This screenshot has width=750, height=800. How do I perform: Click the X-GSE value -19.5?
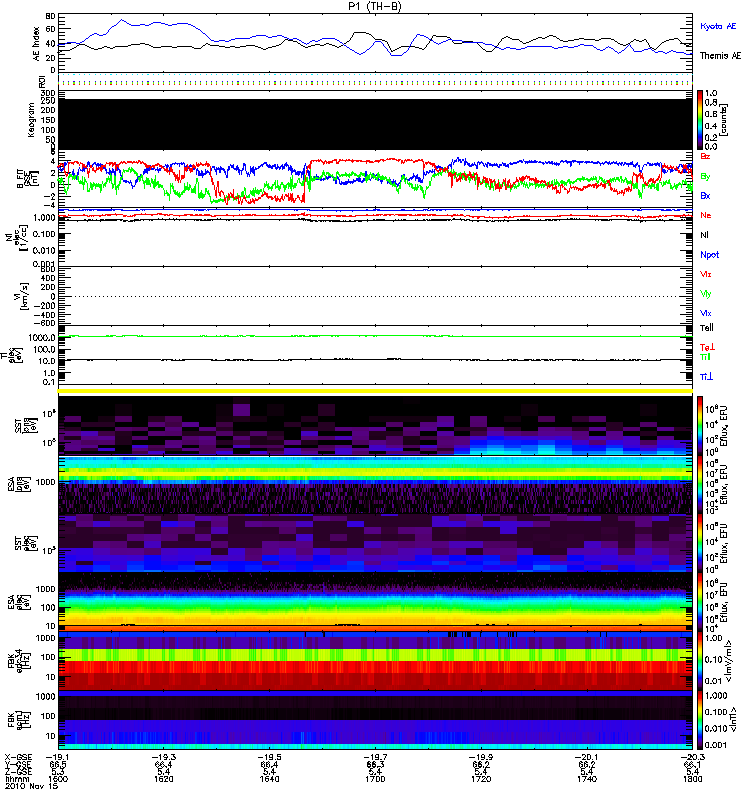tap(269, 757)
